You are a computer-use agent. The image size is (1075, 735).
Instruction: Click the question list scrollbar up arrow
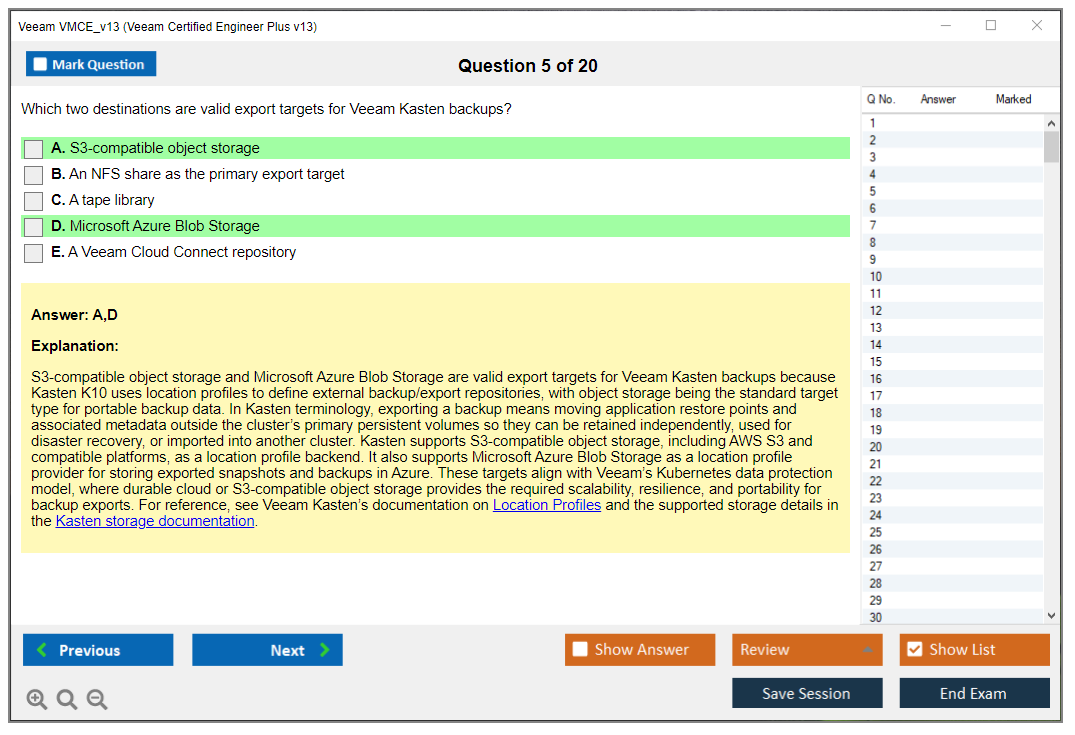click(1051, 123)
